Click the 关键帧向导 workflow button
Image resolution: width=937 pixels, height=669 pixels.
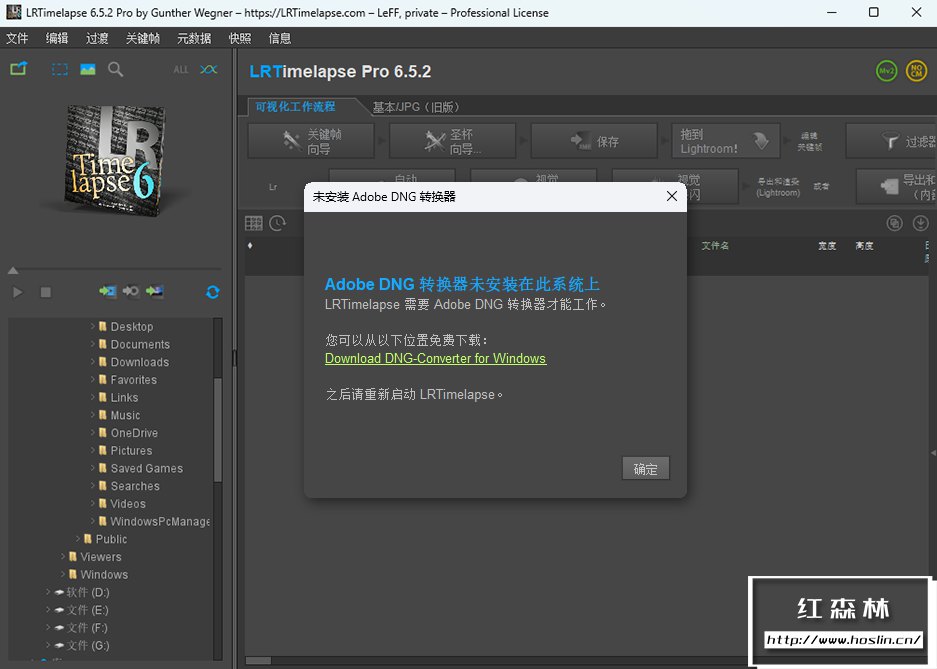pos(311,142)
